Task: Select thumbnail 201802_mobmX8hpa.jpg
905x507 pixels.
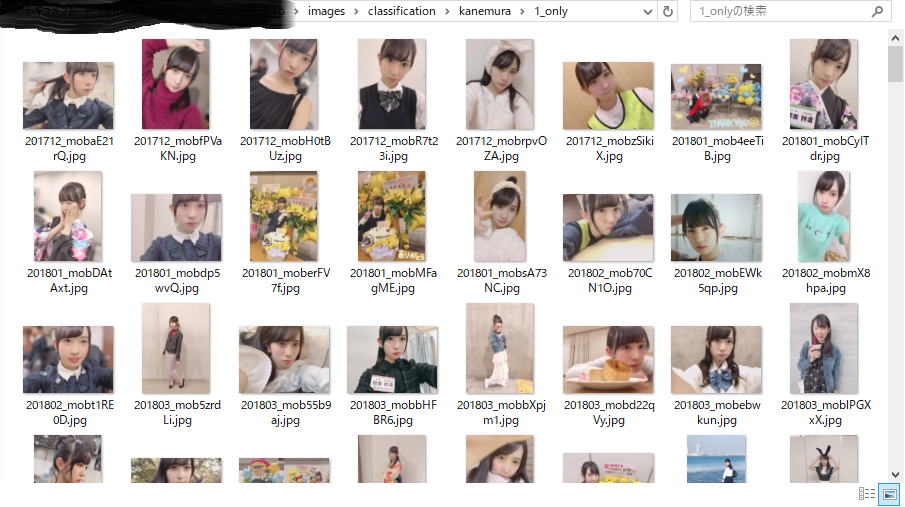Action: tap(824, 216)
